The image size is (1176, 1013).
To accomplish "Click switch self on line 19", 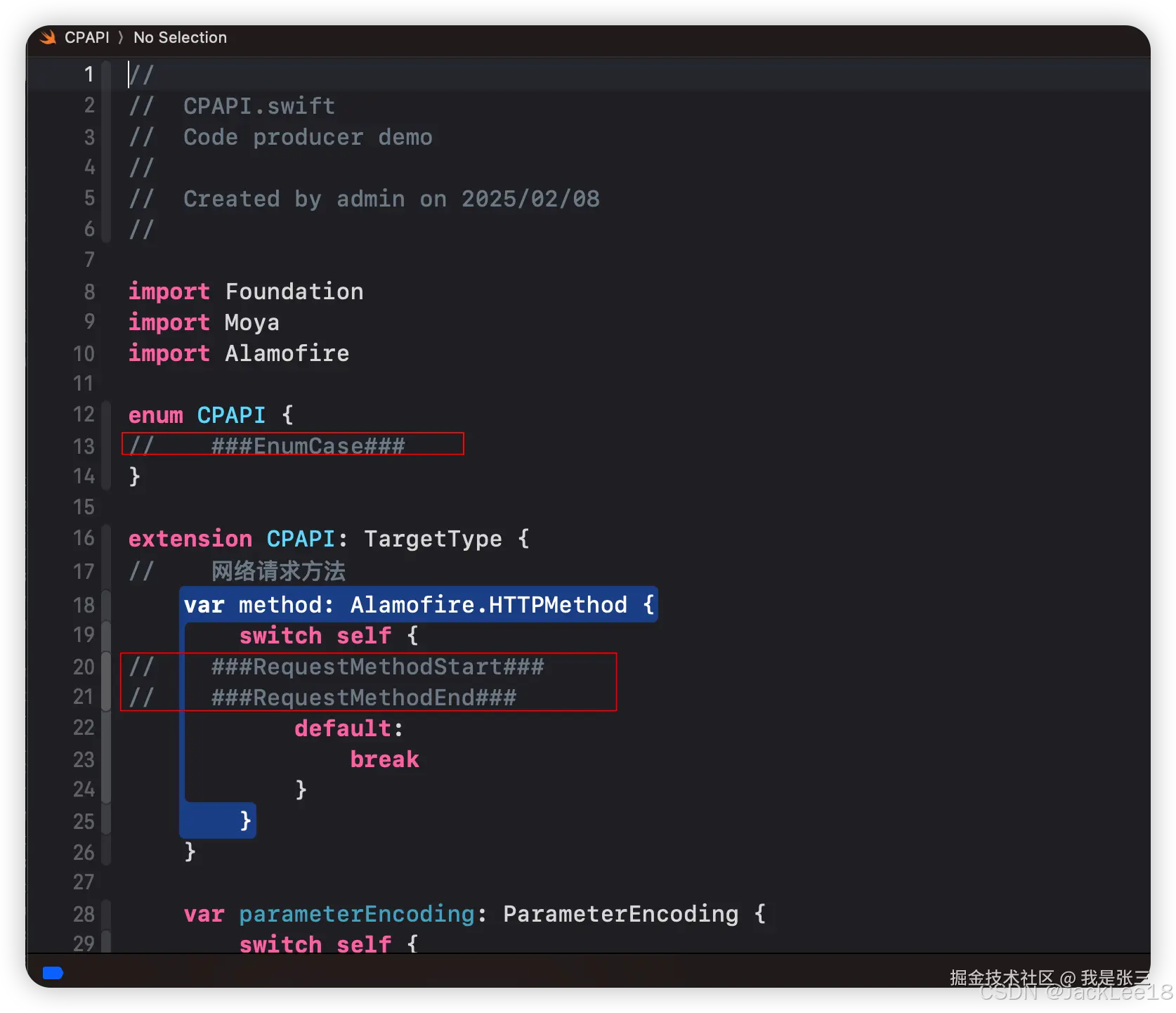I will click(315, 636).
